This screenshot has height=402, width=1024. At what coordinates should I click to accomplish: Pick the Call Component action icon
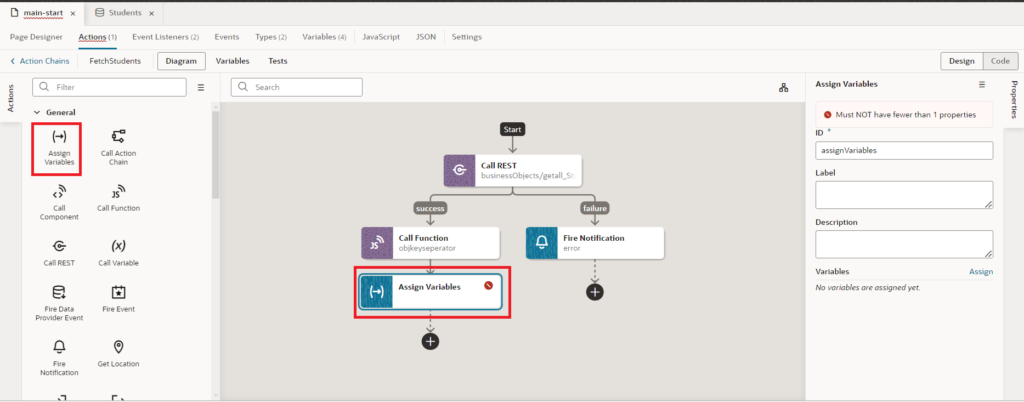pyautogui.click(x=58, y=192)
